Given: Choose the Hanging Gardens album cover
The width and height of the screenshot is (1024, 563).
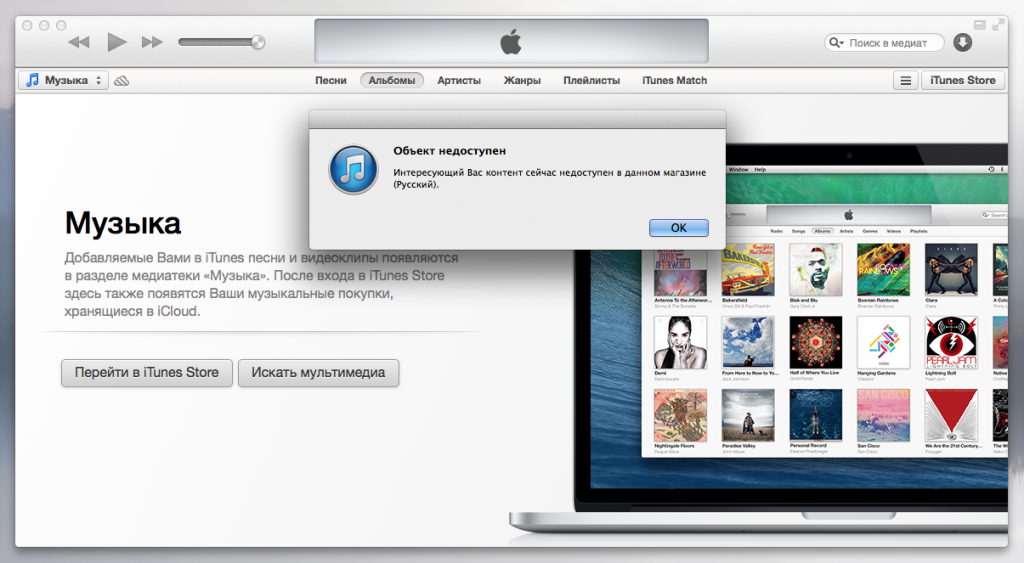Looking at the screenshot, I should (x=883, y=343).
